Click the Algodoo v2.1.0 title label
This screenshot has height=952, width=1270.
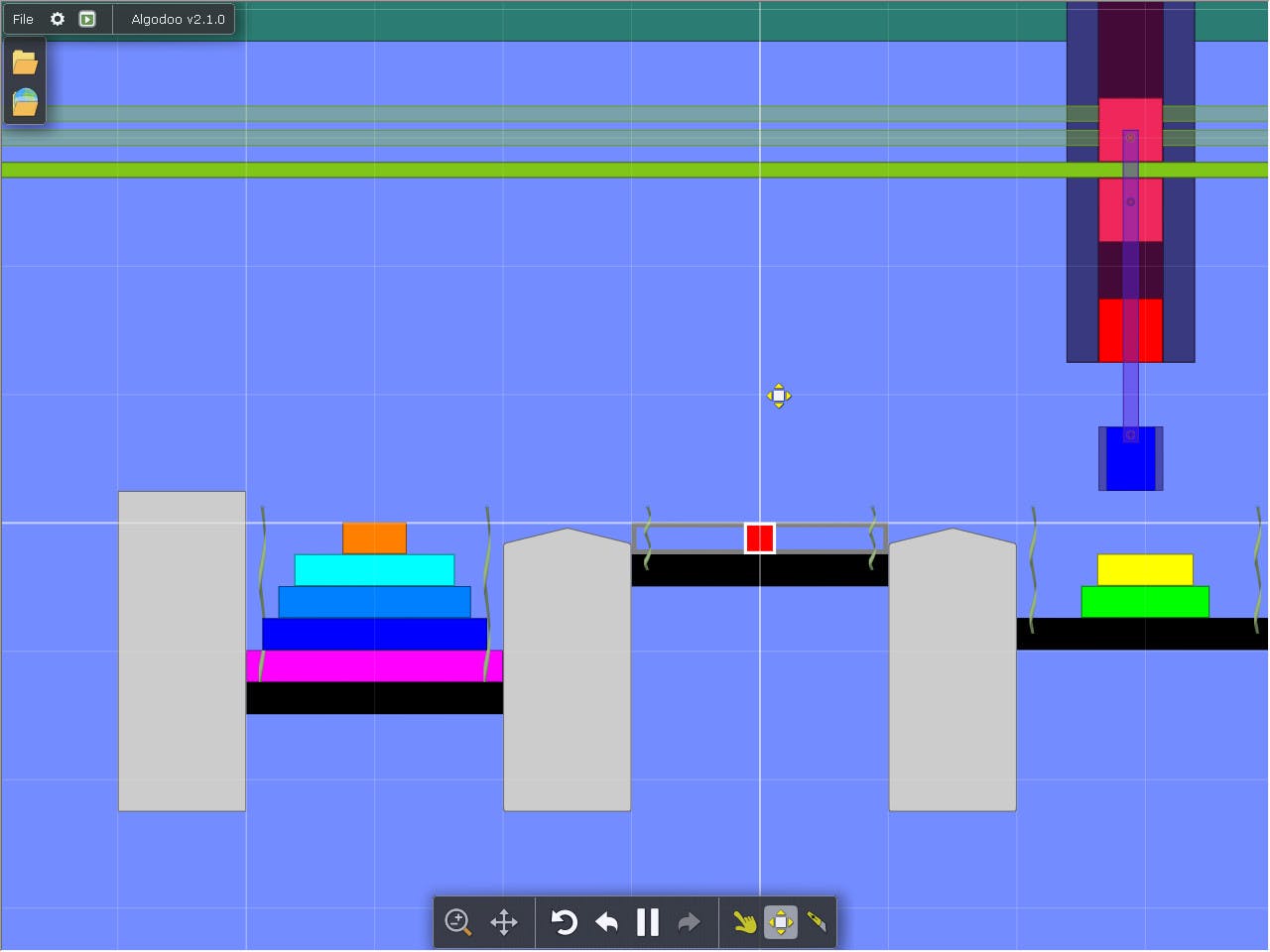pos(178,19)
